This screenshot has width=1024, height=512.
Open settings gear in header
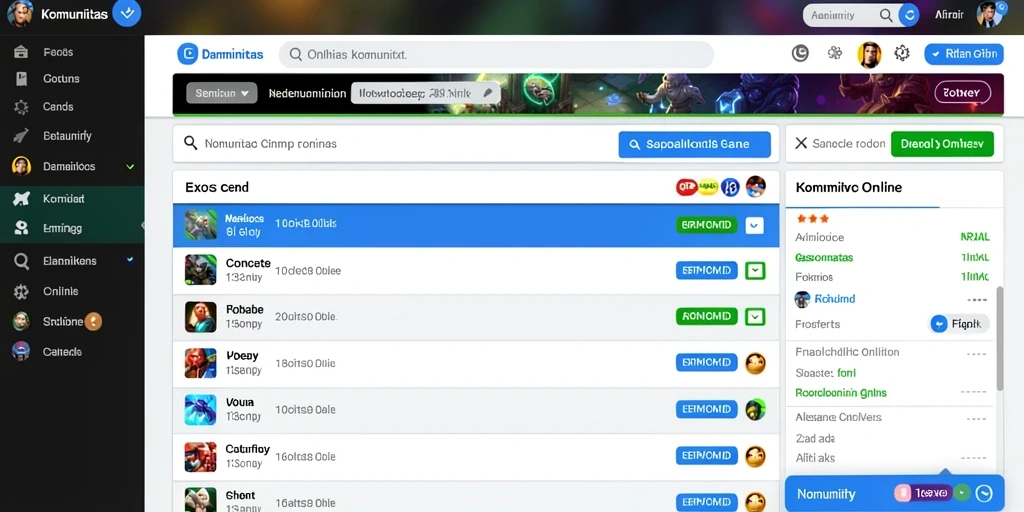click(902, 54)
